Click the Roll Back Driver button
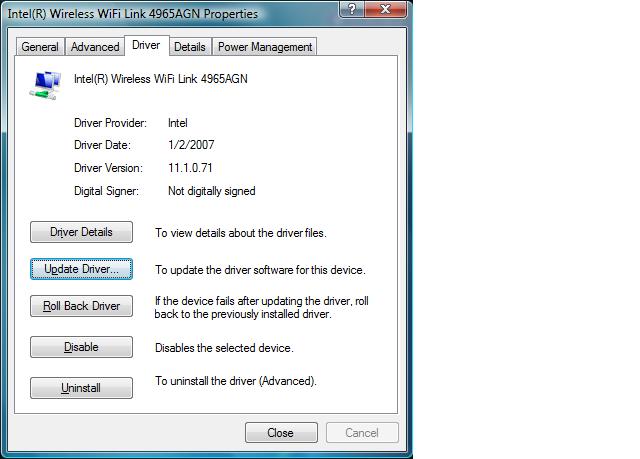 (81, 306)
